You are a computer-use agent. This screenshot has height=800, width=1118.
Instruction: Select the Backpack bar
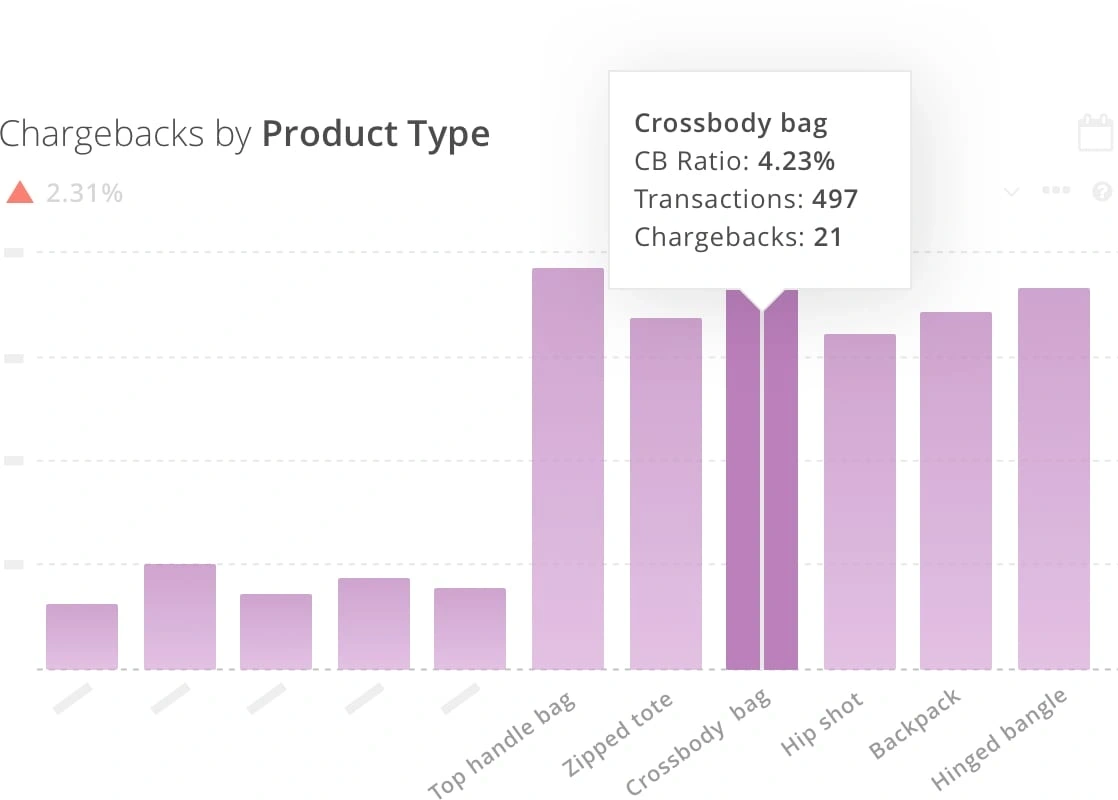click(956, 490)
